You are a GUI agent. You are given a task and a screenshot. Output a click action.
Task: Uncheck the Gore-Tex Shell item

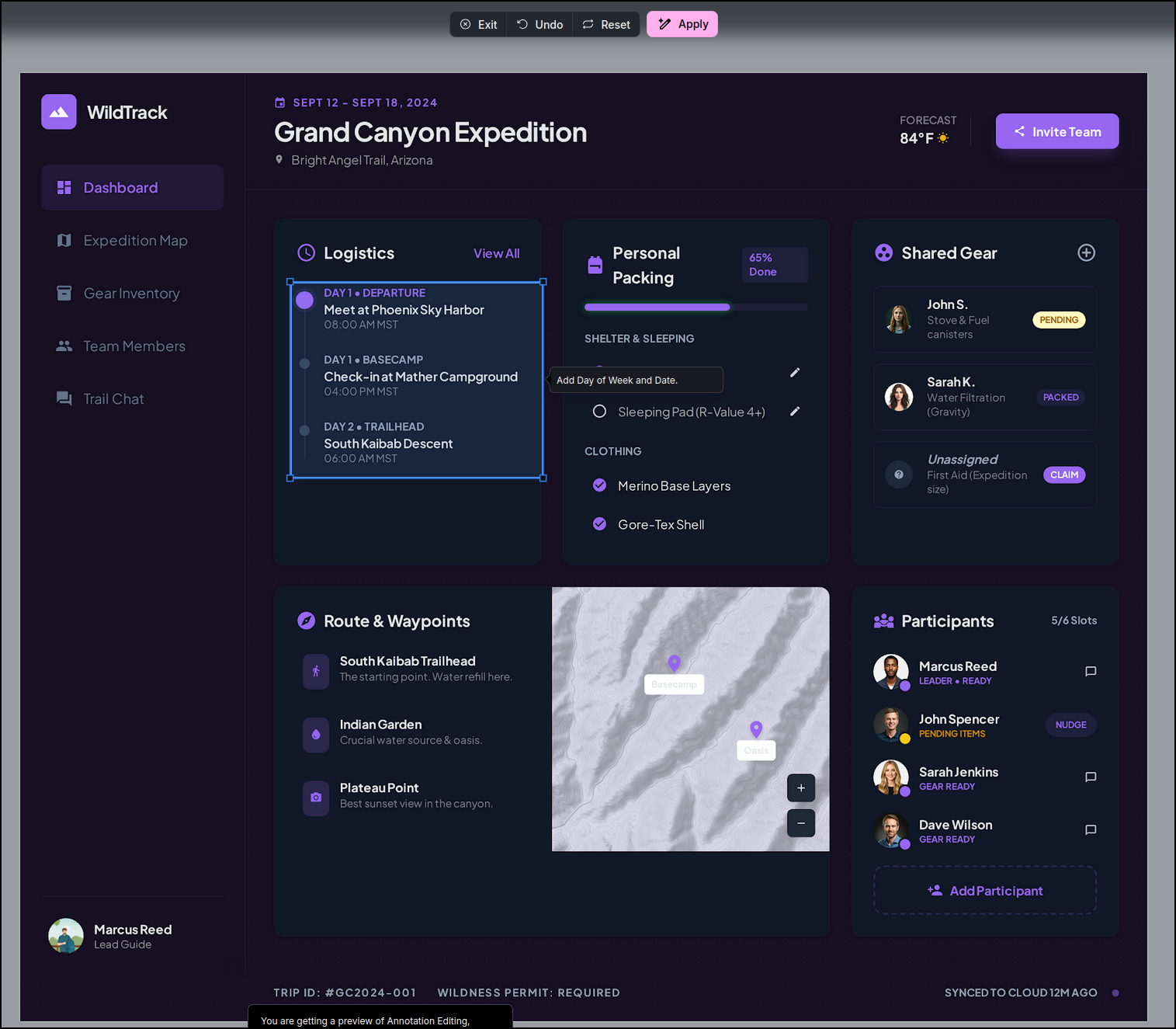point(599,524)
